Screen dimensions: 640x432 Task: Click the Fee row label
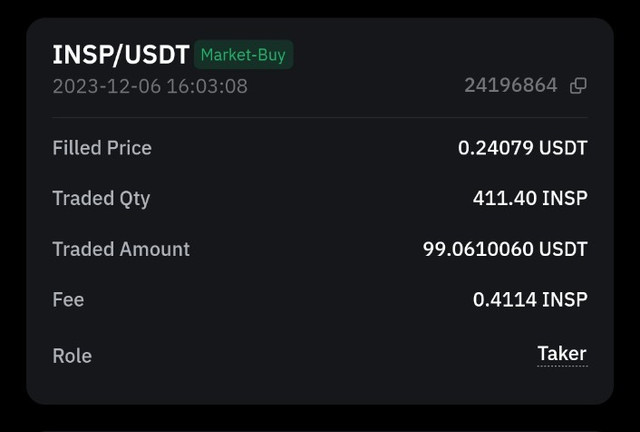click(x=68, y=300)
